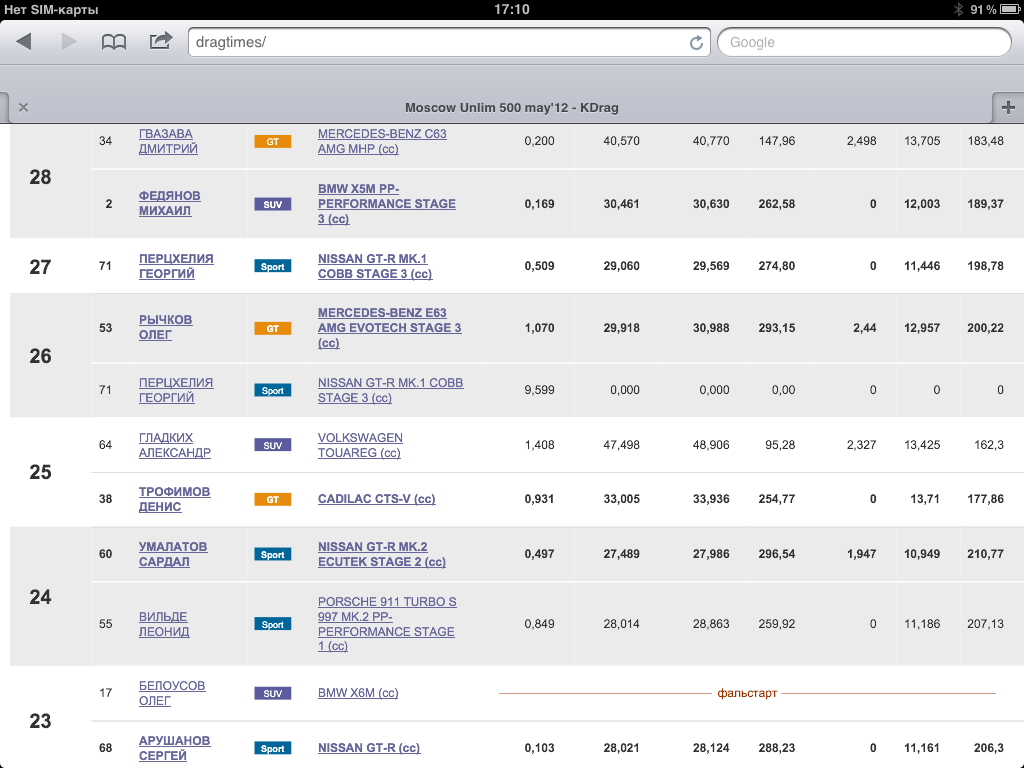Image resolution: width=1024 pixels, height=768 pixels.
Task: Open racer РЫЧКОВ ОЛЕГ profile
Action: [165, 327]
